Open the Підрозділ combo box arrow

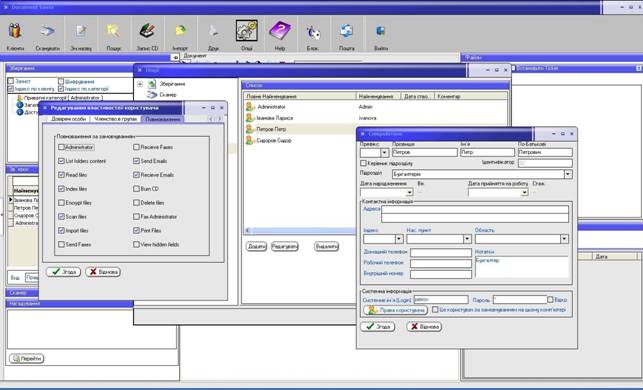(x=568, y=174)
